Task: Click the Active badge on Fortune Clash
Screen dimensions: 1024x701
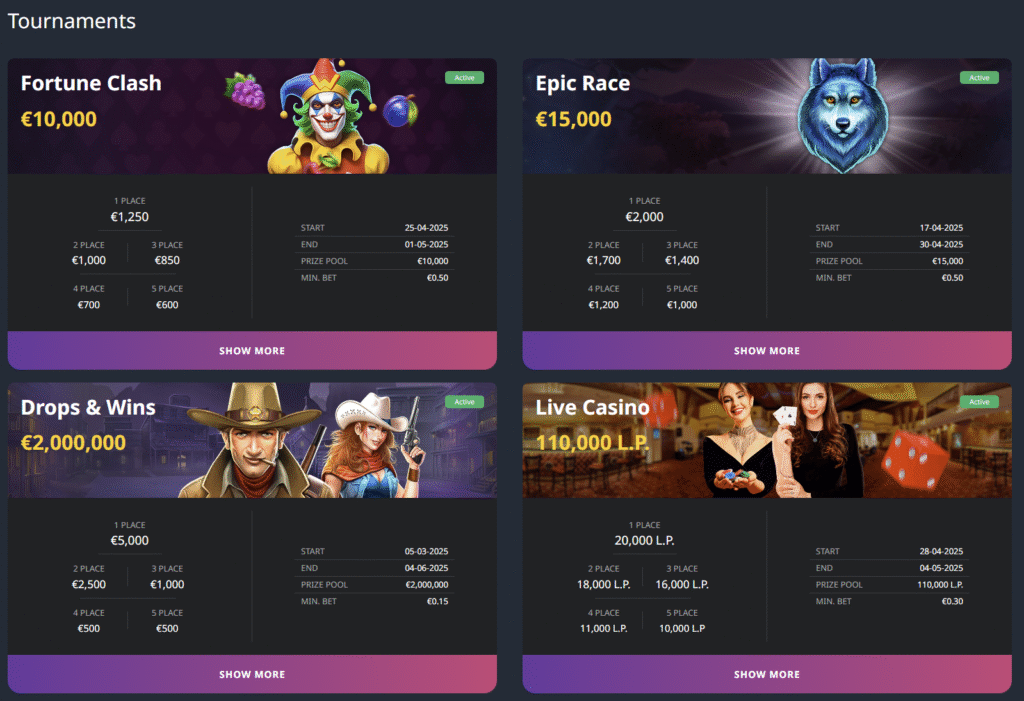Action: [464, 78]
